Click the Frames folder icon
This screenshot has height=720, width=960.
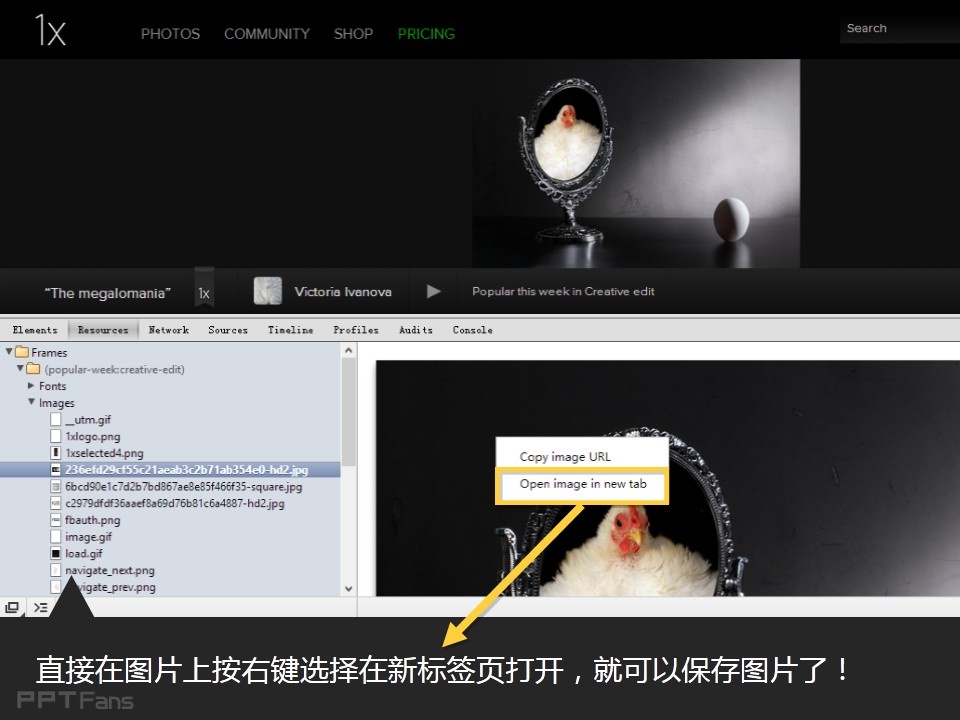coord(22,352)
